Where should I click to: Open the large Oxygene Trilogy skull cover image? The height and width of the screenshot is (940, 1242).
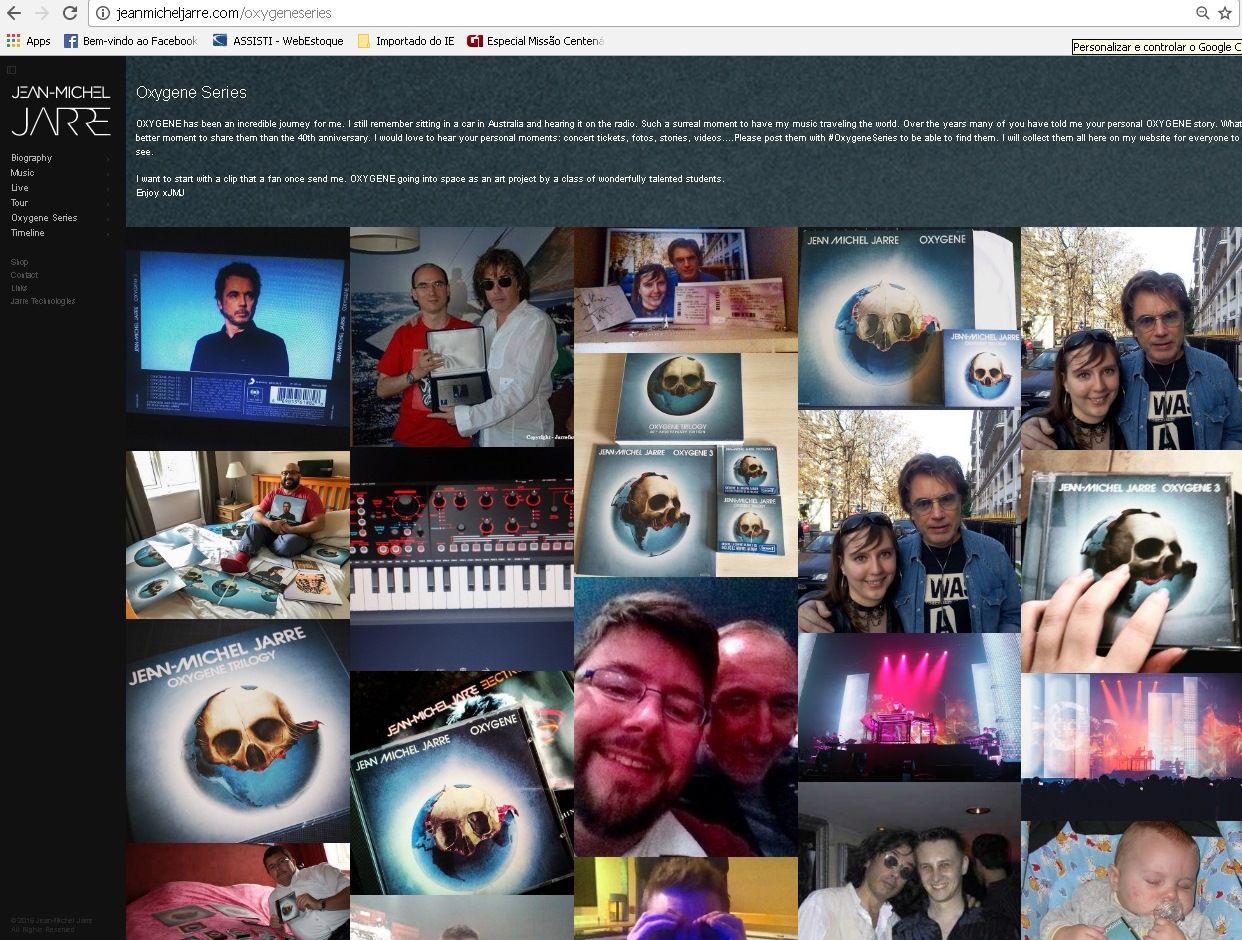(x=238, y=731)
